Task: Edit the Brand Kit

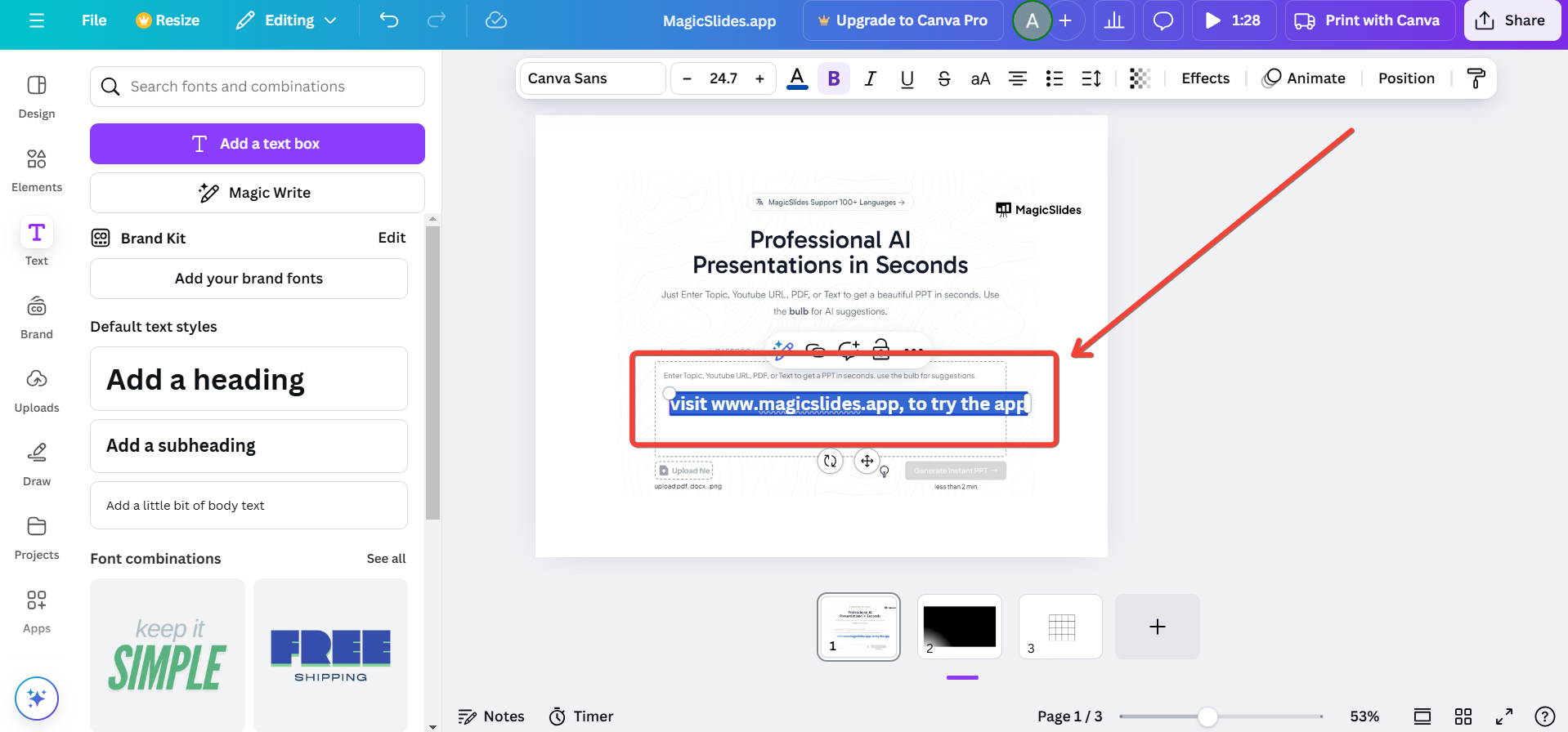Action: pos(392,238)
